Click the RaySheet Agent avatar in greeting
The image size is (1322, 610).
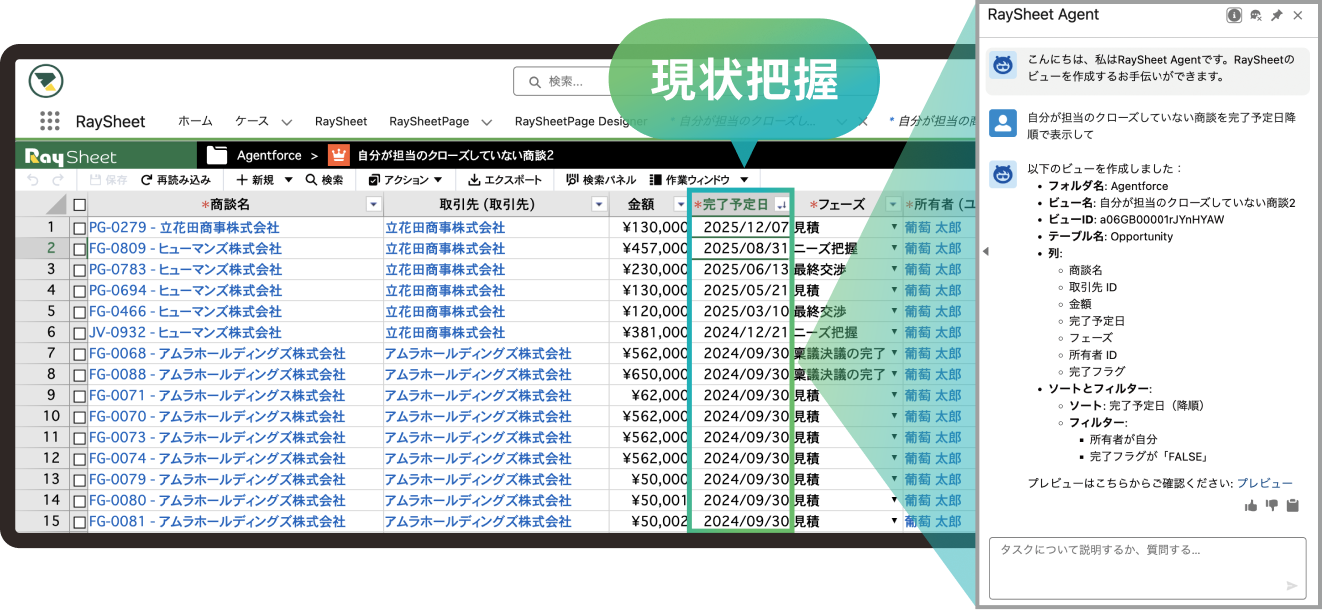pyautogui.click(x=1003, y=66)
